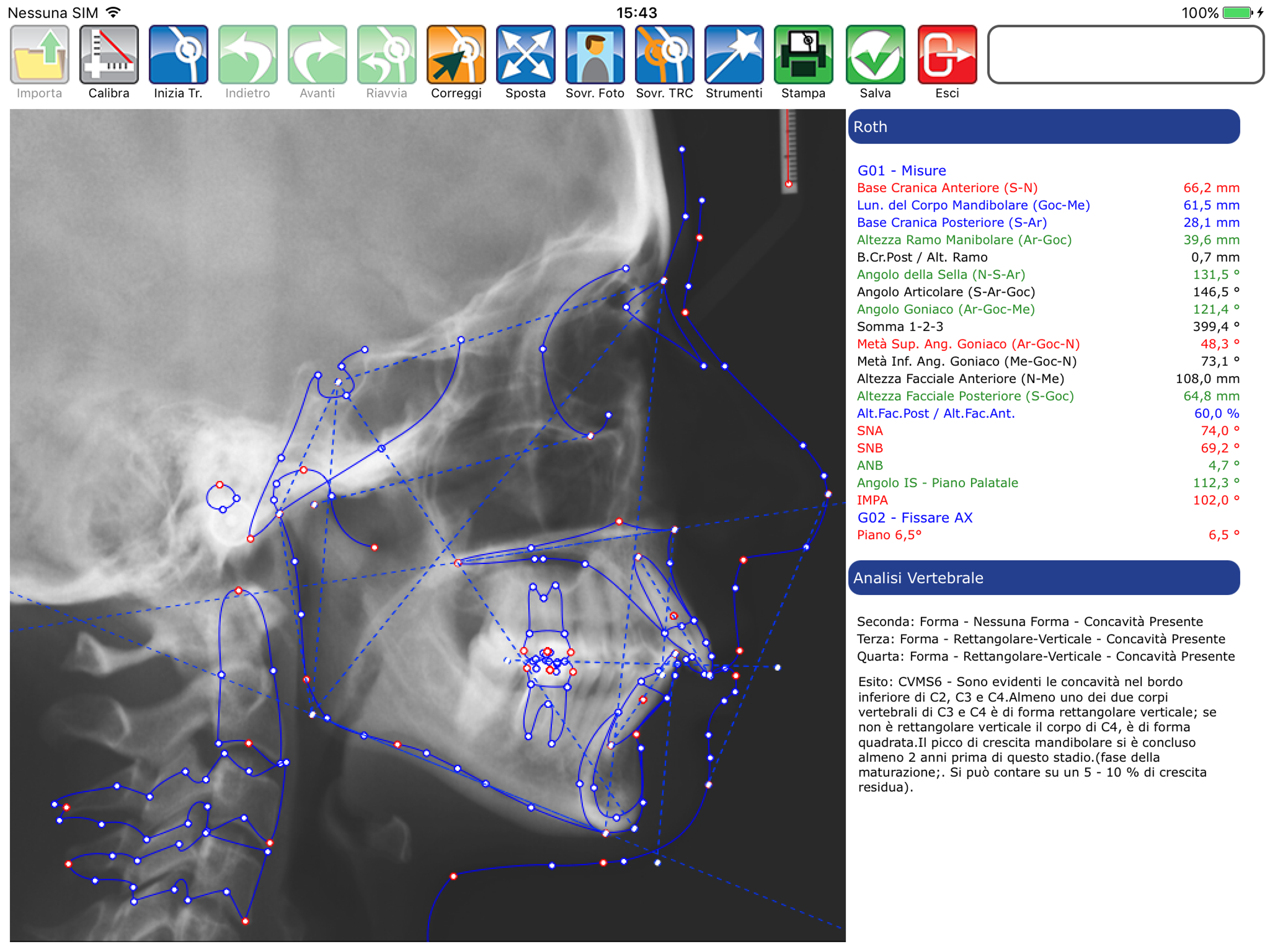Image resolution: width=1270 pixels, height=952 pixels.
Task: Open Sovr. Foto photo overlay
Action: click(595, 54)
